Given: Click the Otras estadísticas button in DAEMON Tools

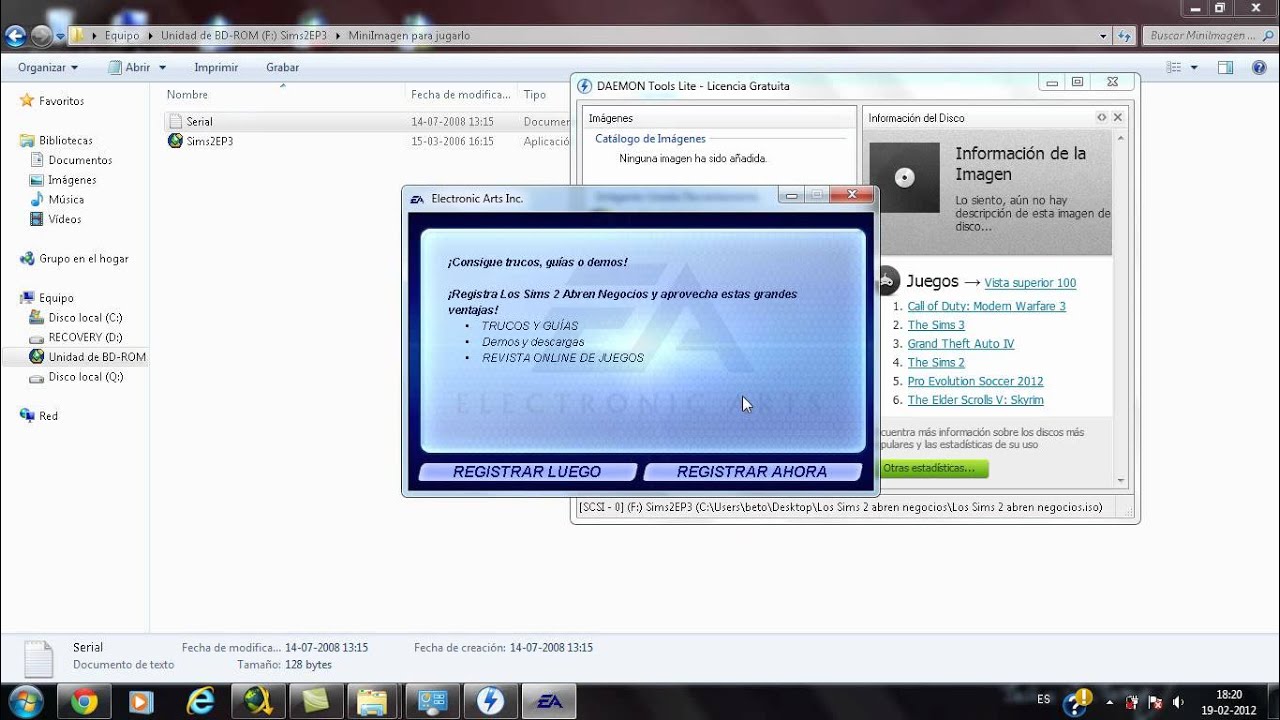Looking at the screenshot, I should (933, 468).
